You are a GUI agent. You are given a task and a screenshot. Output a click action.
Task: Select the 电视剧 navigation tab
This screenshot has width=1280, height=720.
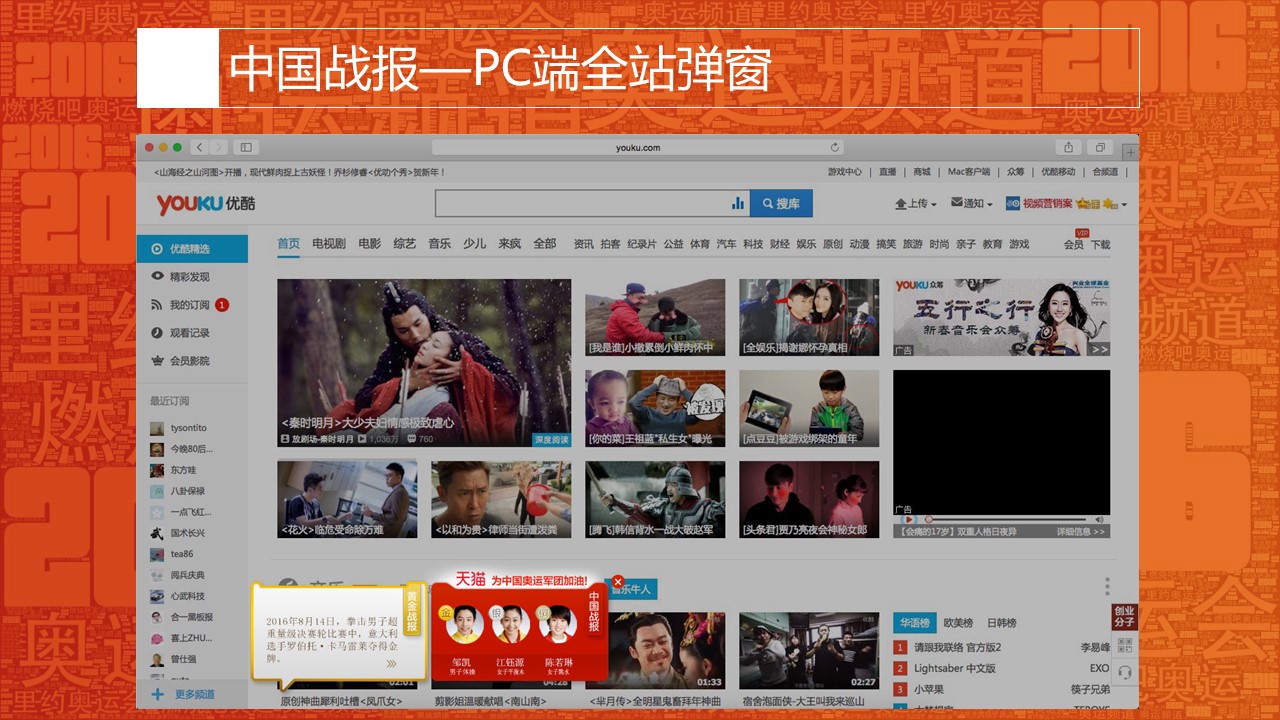click(329, 243)
